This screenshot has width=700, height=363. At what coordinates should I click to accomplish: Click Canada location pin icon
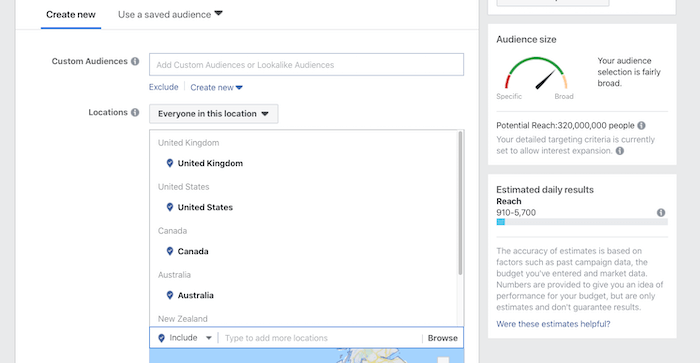(x=170, y=251)
